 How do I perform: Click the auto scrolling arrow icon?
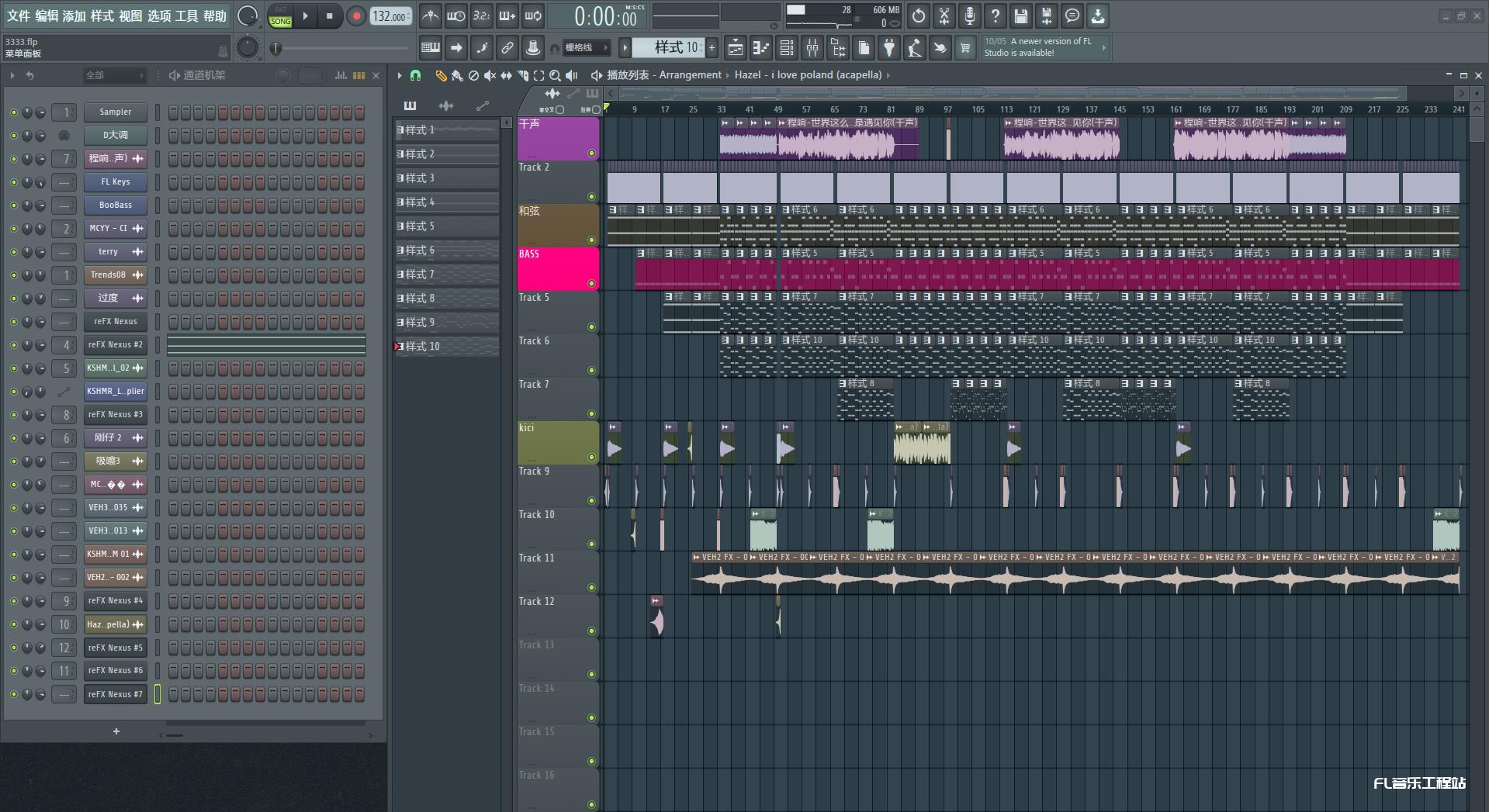[456, 48]
